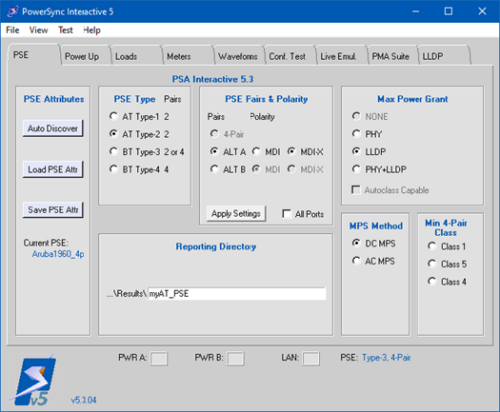Viewport: 500px width, 412px height.
Task: Open the File menu
Action: tap(13, 30)
